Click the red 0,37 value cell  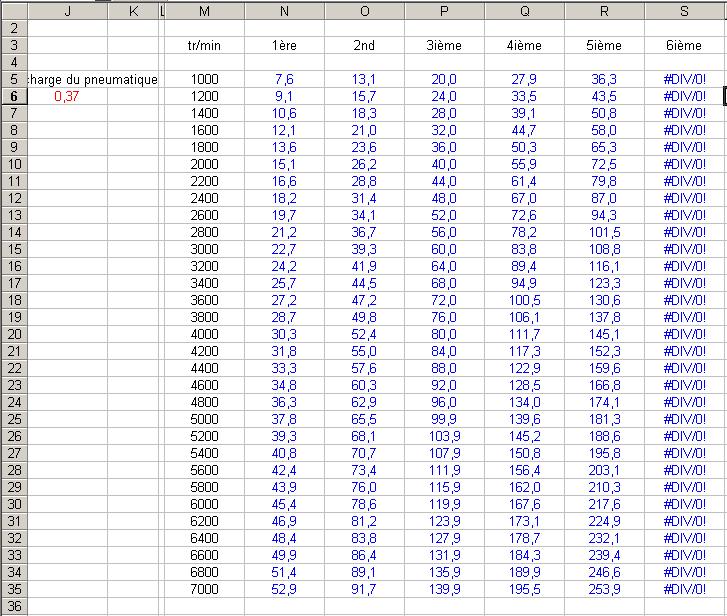66,96
